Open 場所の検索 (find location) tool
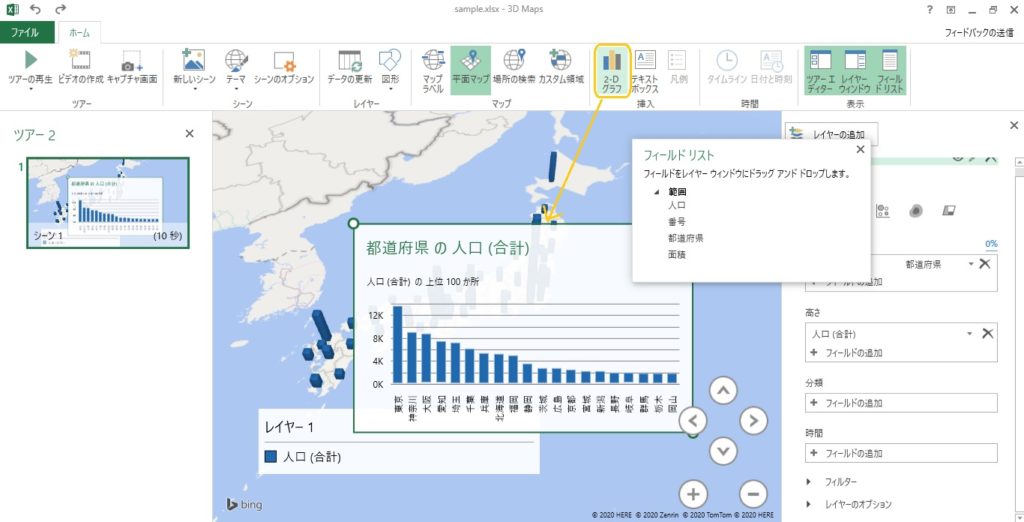The width and height of the screenshot is (1024, 522). pos(514,67)
